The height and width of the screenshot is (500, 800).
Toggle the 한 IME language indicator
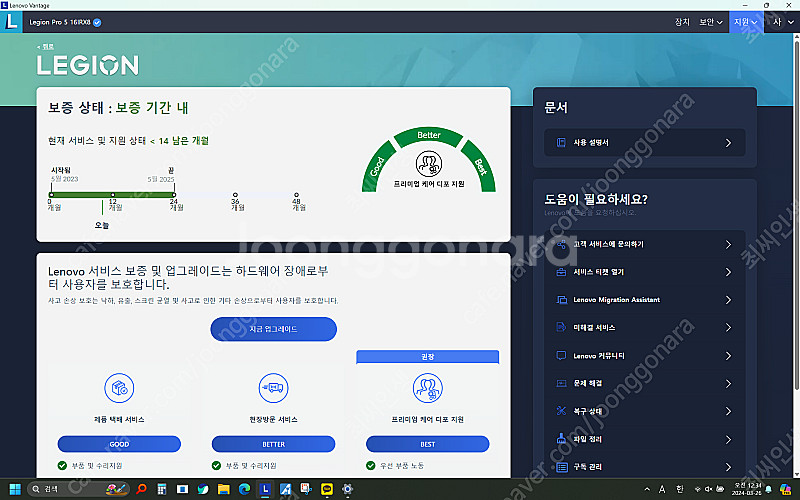[x=680, y=489]
